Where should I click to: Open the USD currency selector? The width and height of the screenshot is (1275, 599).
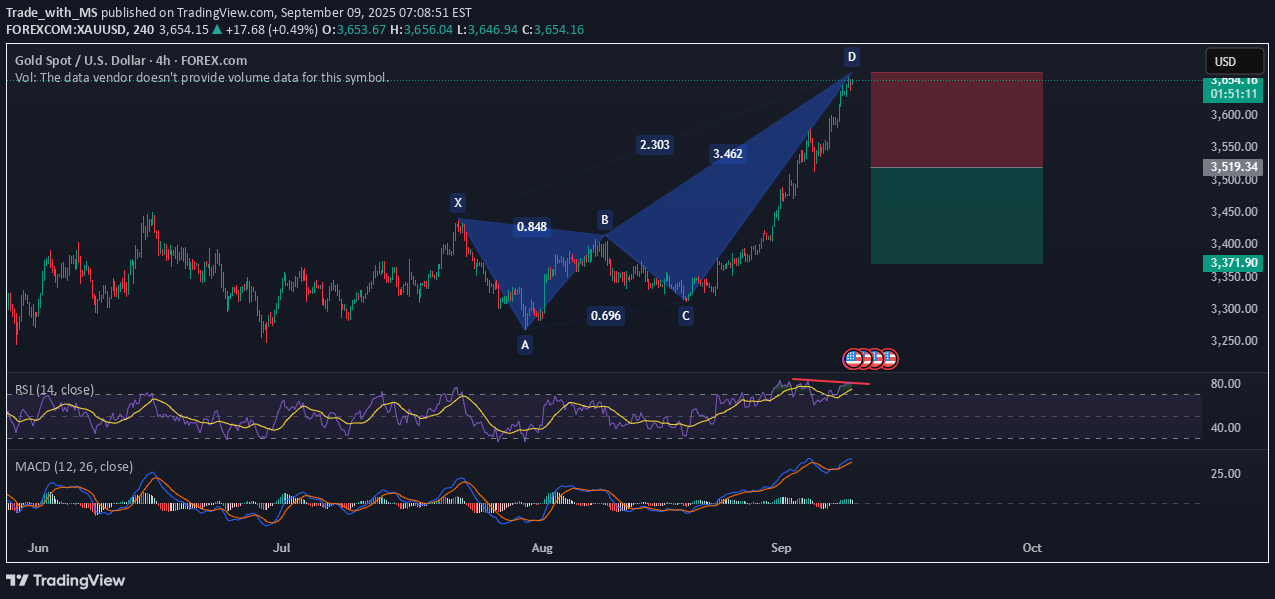pyautogui.click(x=1224, y=61)
